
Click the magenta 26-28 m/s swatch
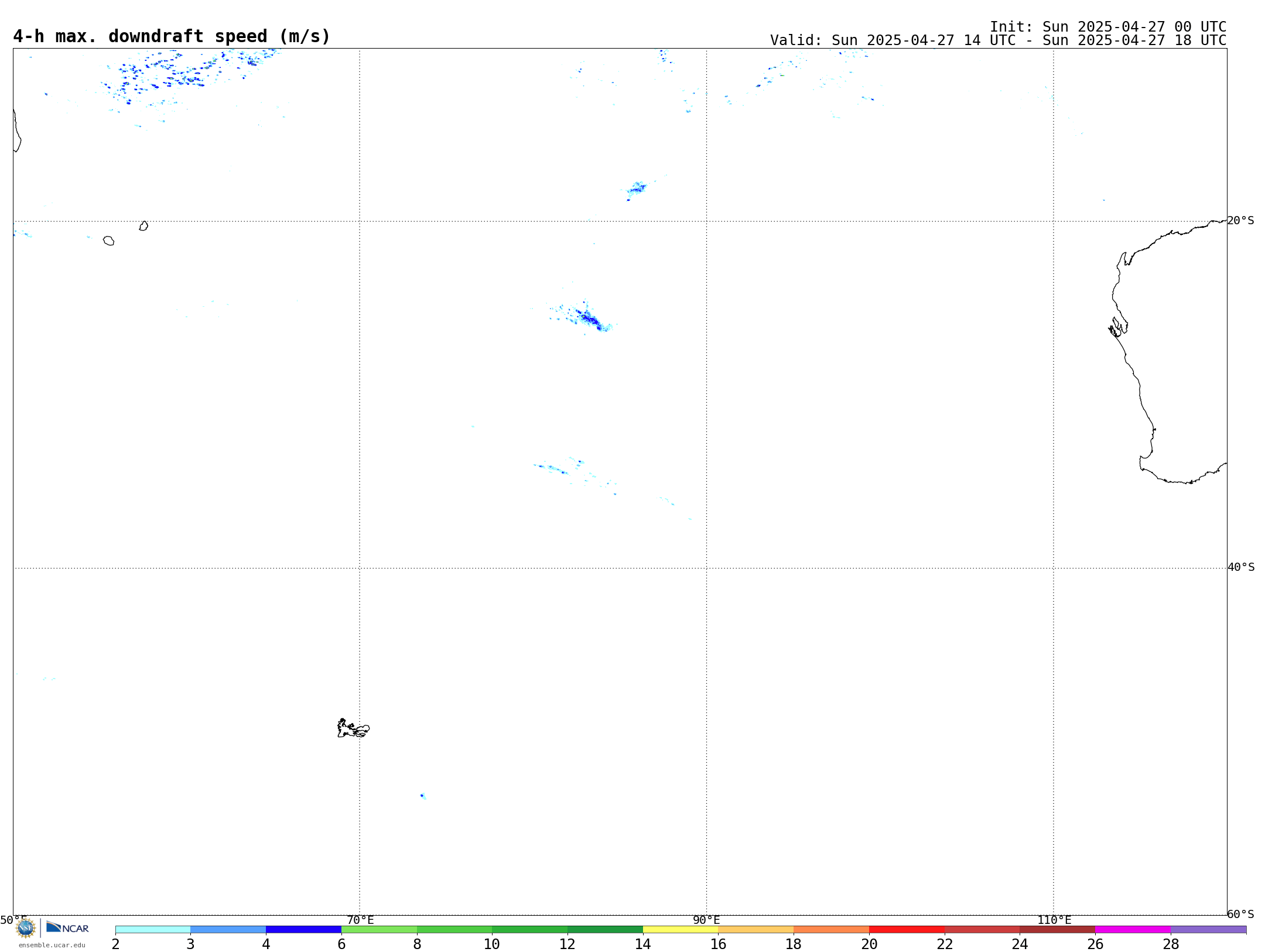coord(1133,930)
